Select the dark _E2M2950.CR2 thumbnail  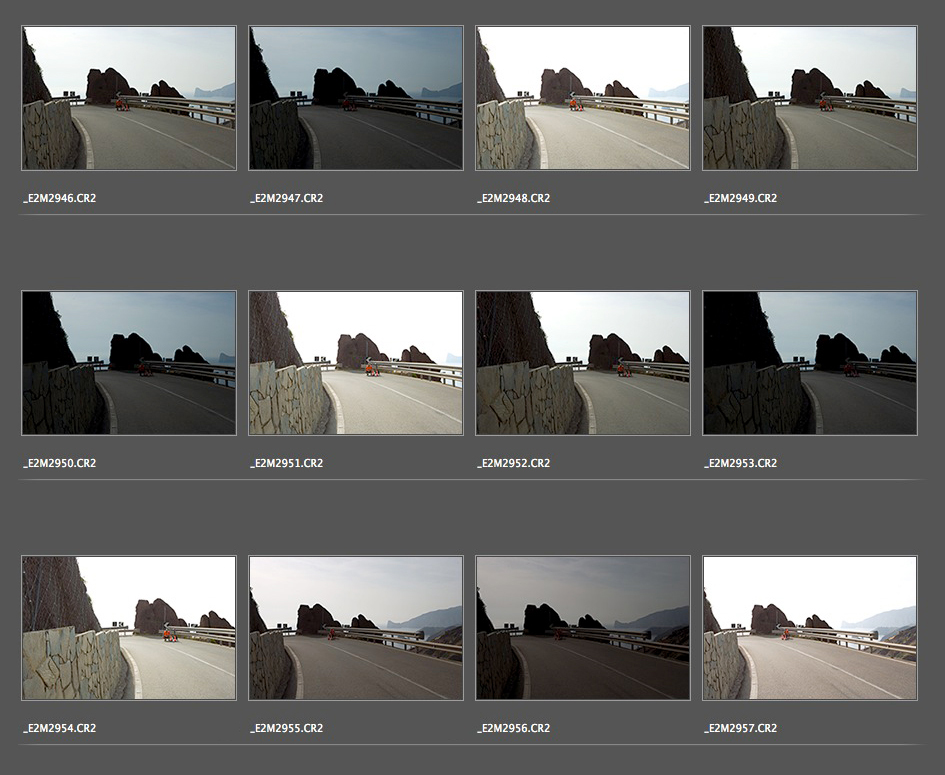pyautogui.click(x=129, y=363)
